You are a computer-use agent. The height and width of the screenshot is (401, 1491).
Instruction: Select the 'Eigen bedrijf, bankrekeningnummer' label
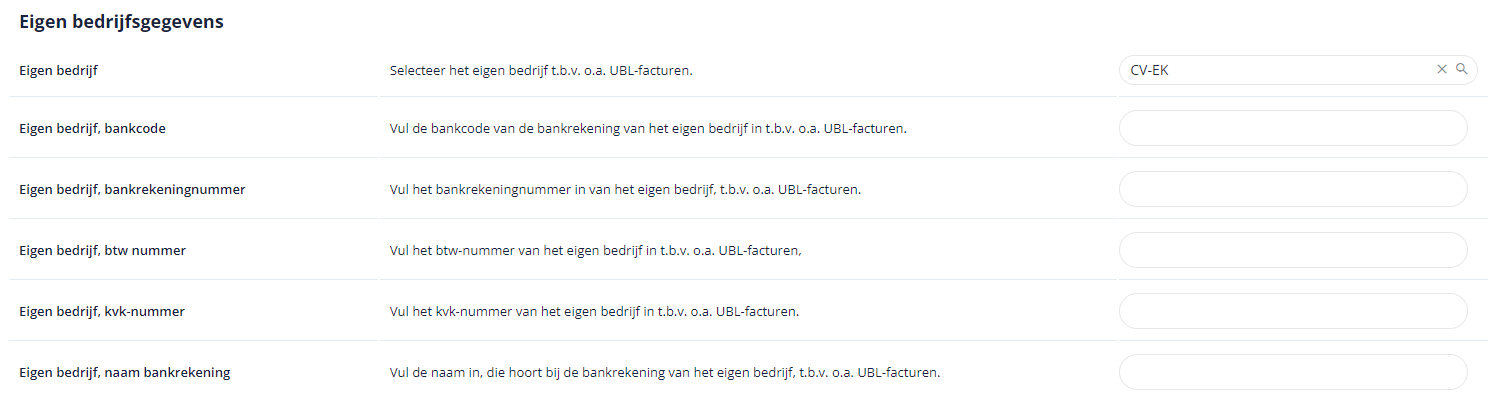pyautogui.click(x=132, y=189)
